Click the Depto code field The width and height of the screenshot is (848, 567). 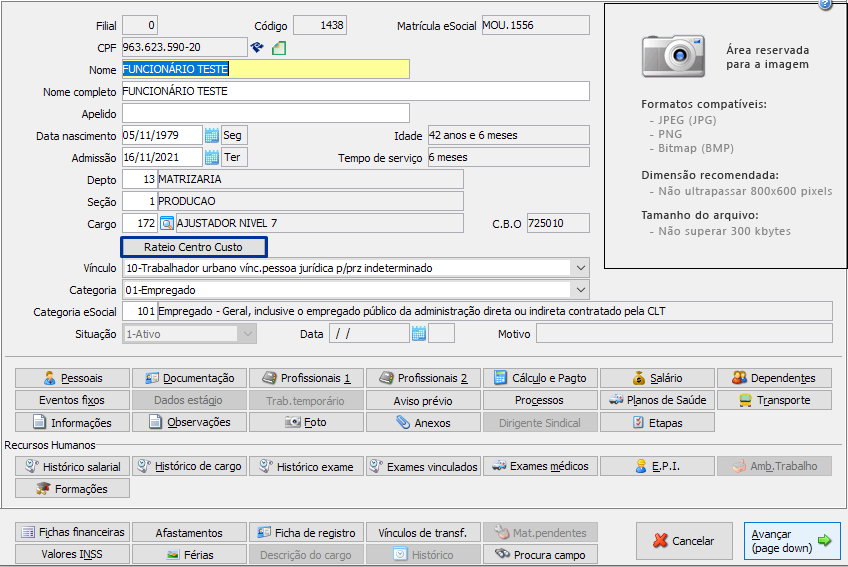click(x=140, y=179)
